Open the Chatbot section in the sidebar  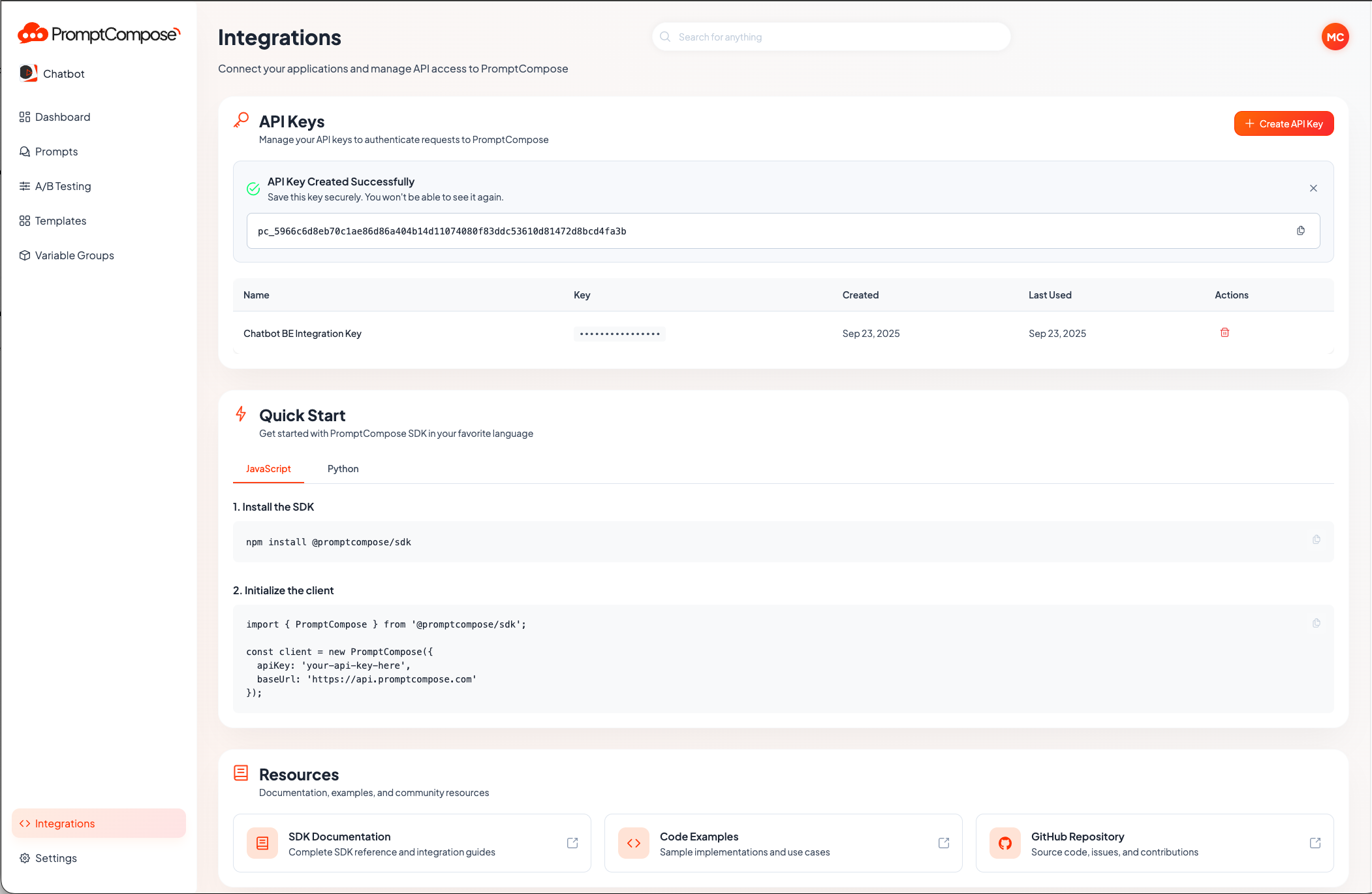(x=63, y=73)
